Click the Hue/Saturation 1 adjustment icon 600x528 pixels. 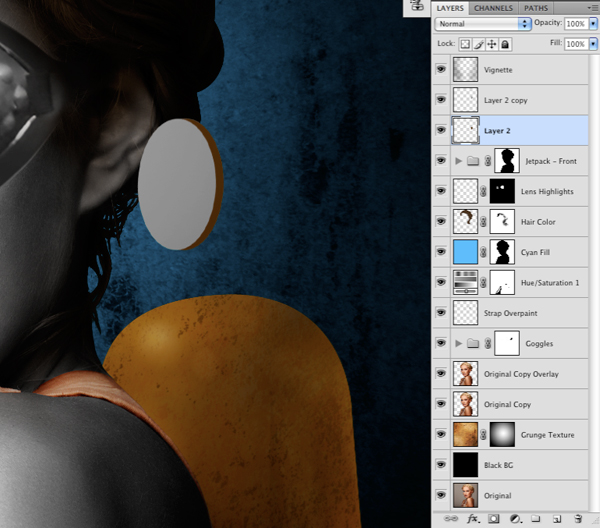pos(465,282)
